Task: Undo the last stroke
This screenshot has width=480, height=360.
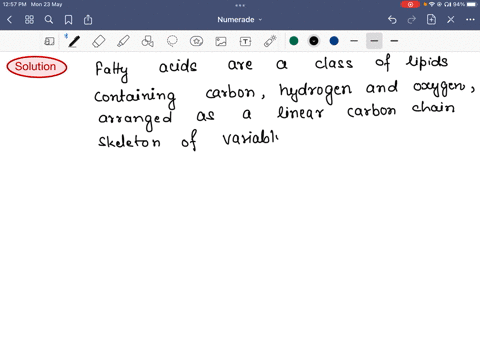Action: [x=392, y=20]
